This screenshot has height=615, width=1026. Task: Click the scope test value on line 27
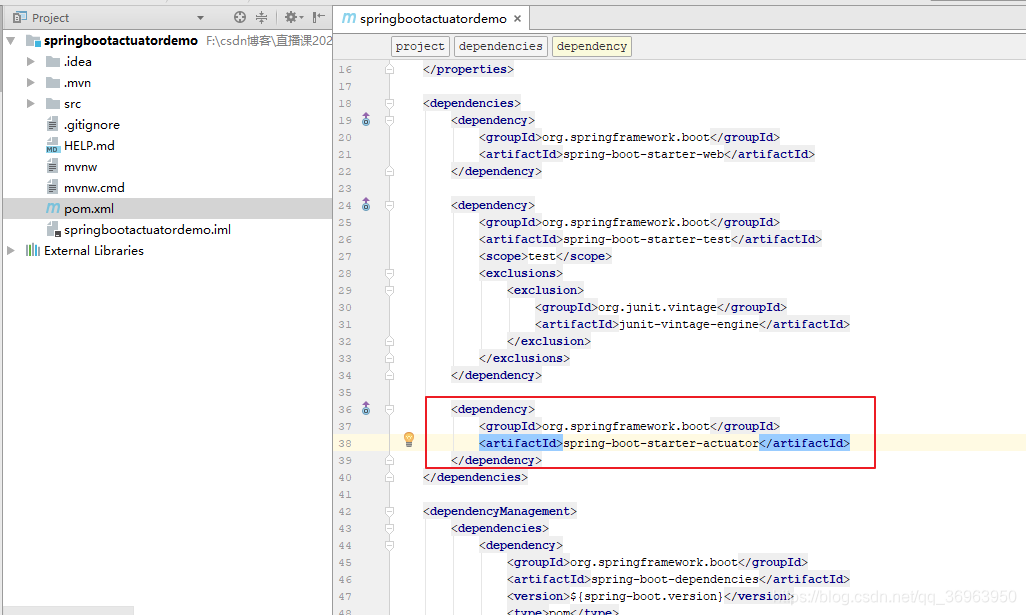542,256
